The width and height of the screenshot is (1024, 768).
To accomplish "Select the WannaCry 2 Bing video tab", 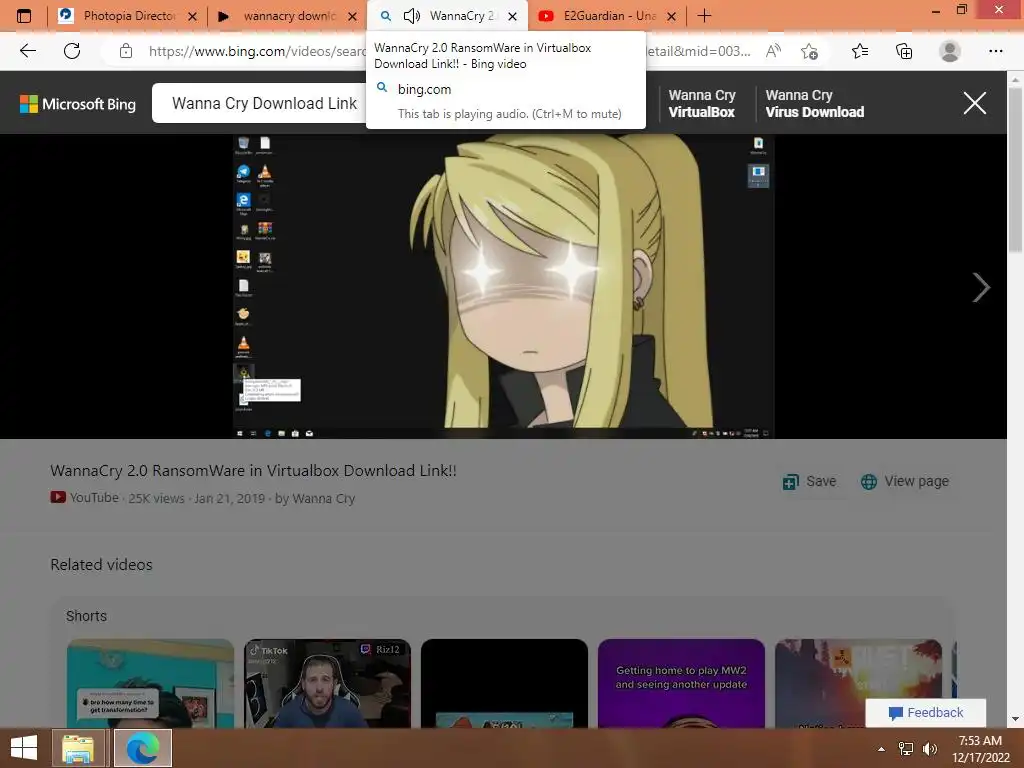I will click(x=447, y=16).
